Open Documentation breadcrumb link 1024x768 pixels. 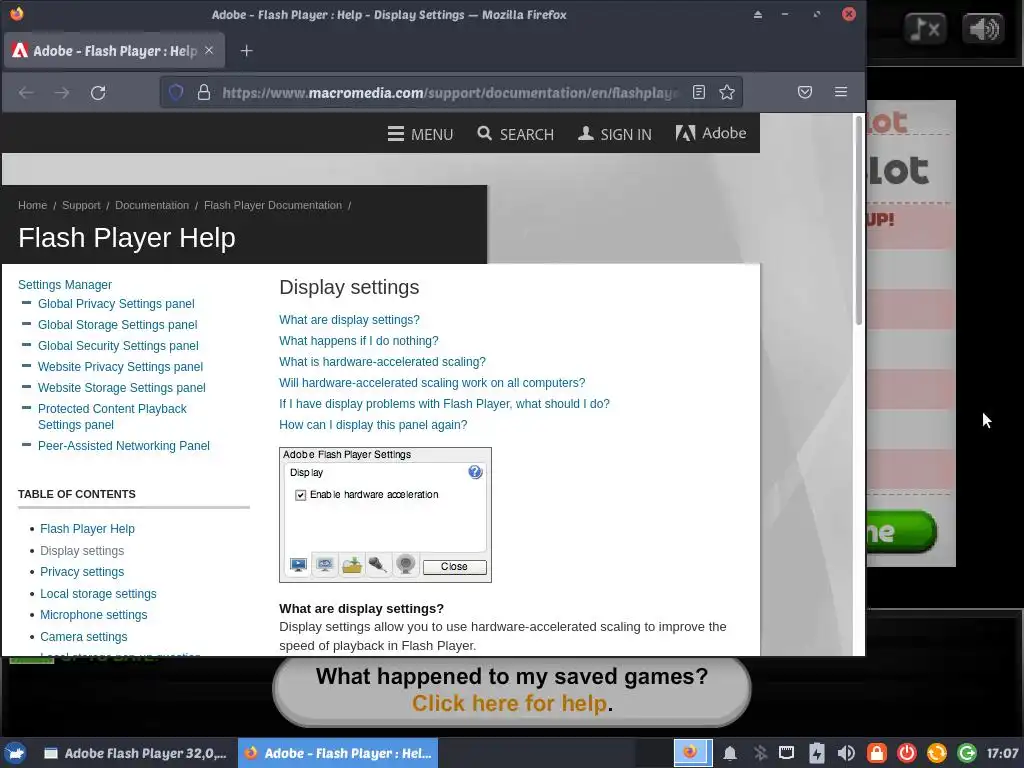click(x=152, y=205)
